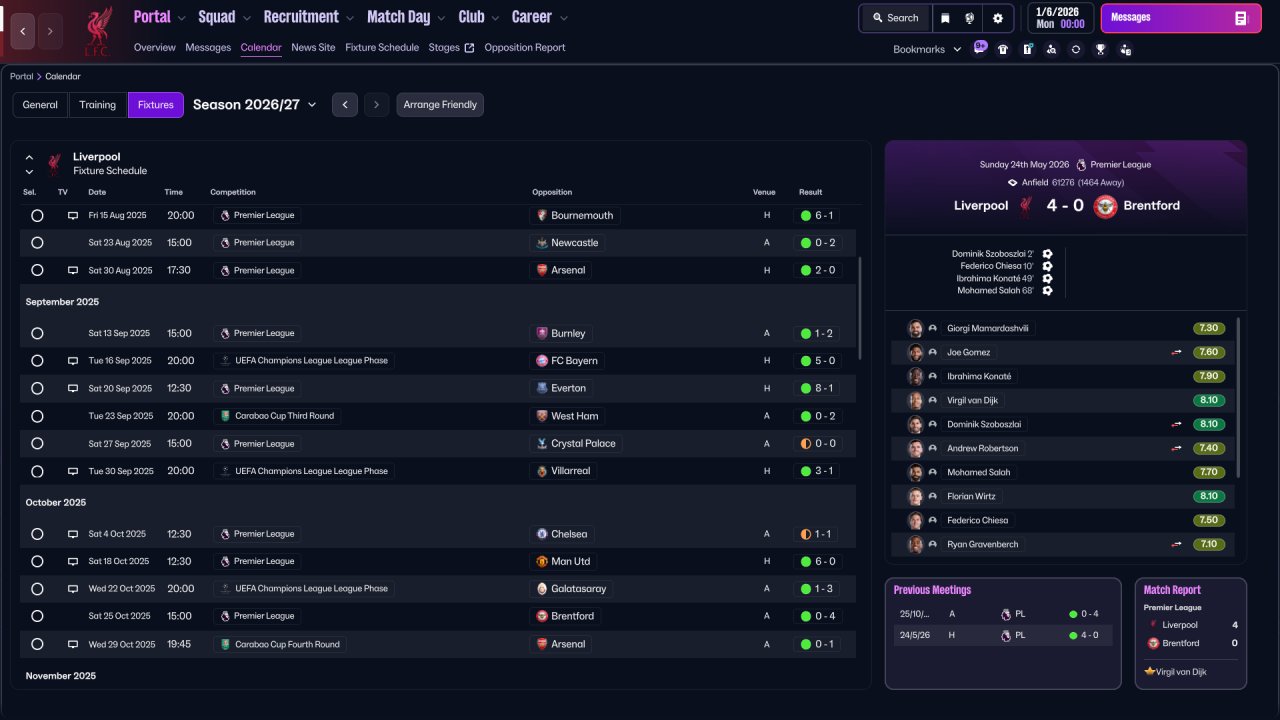Switch to the General calendar tab

(x=40, y=105)
